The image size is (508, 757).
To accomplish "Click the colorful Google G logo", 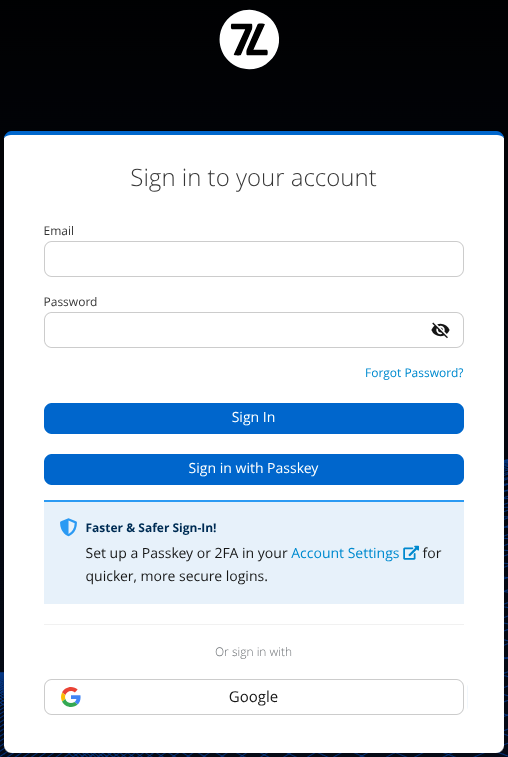I will (71, 697).
